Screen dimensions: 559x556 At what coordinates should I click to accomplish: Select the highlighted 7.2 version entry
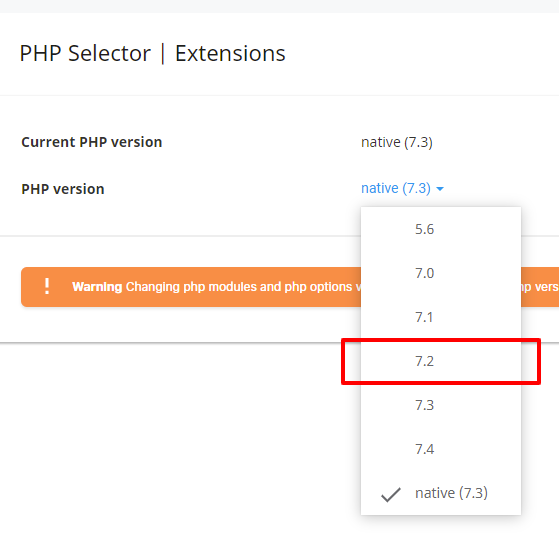pyautogui.click(x=441, y=361)
